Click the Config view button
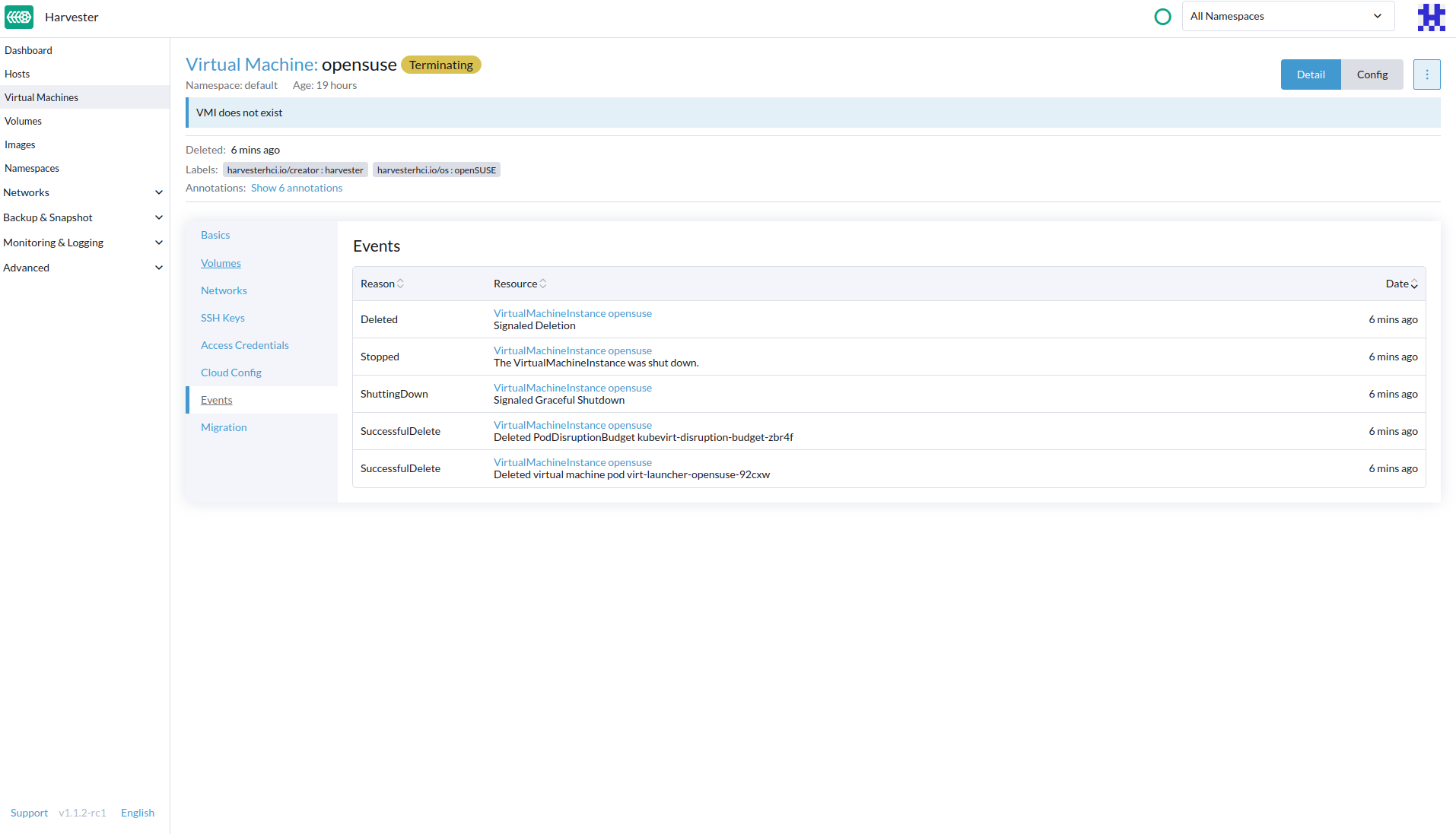The height and width of the screenshot is (834, 1456). point(1372,75)
